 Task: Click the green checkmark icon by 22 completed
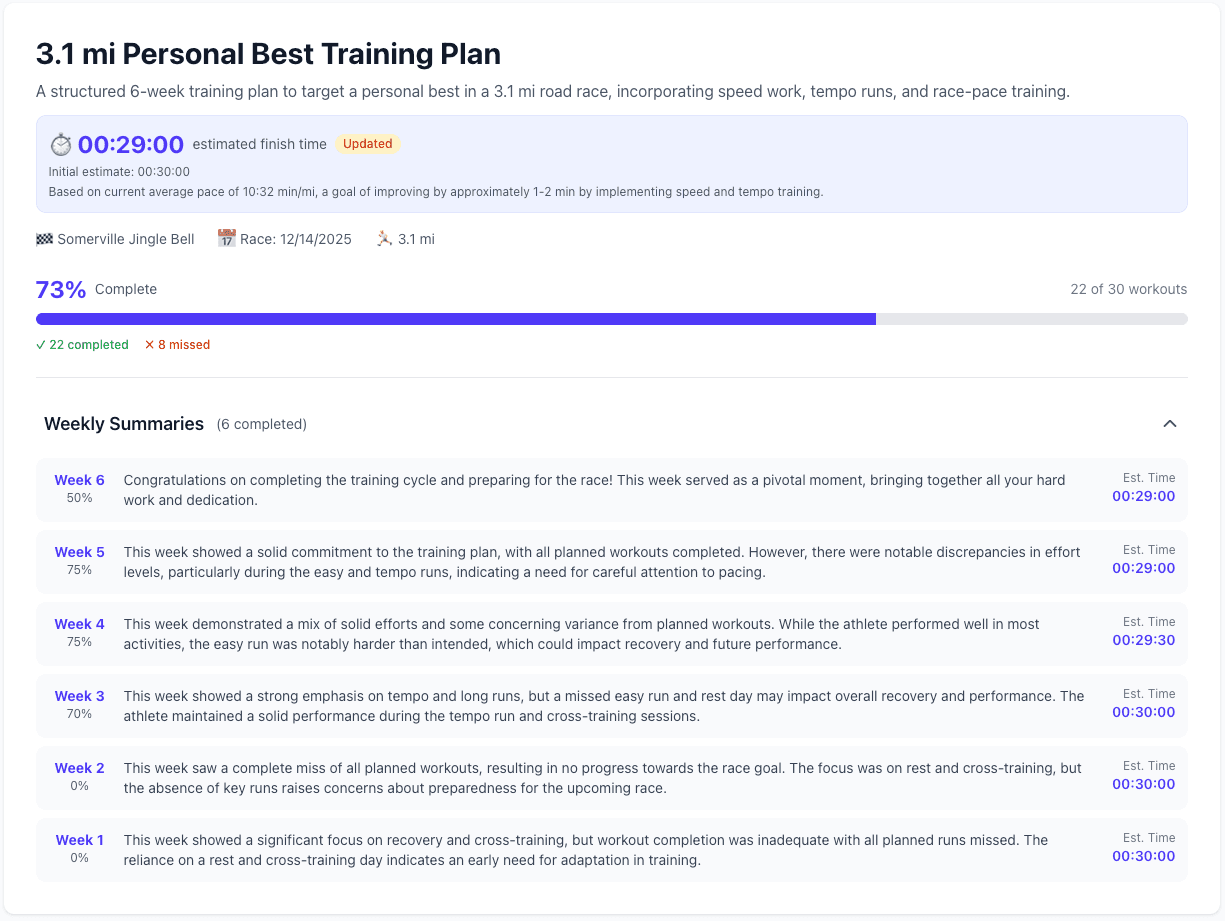(x=41, y=344)
